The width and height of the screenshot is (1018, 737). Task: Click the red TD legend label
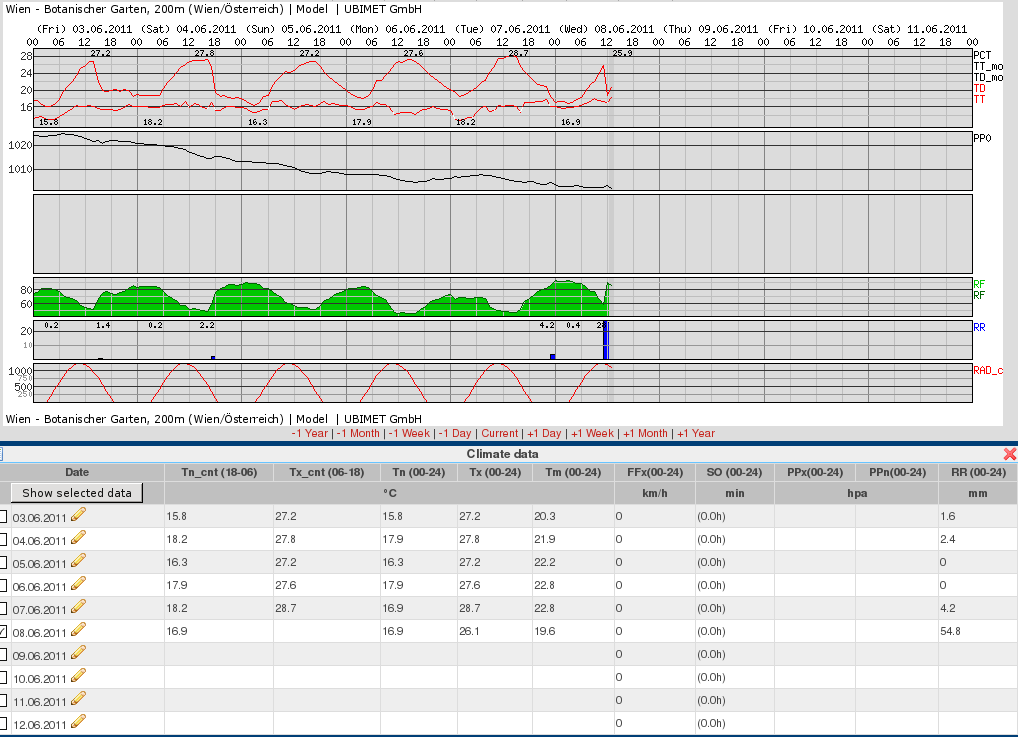click(979, 88)
